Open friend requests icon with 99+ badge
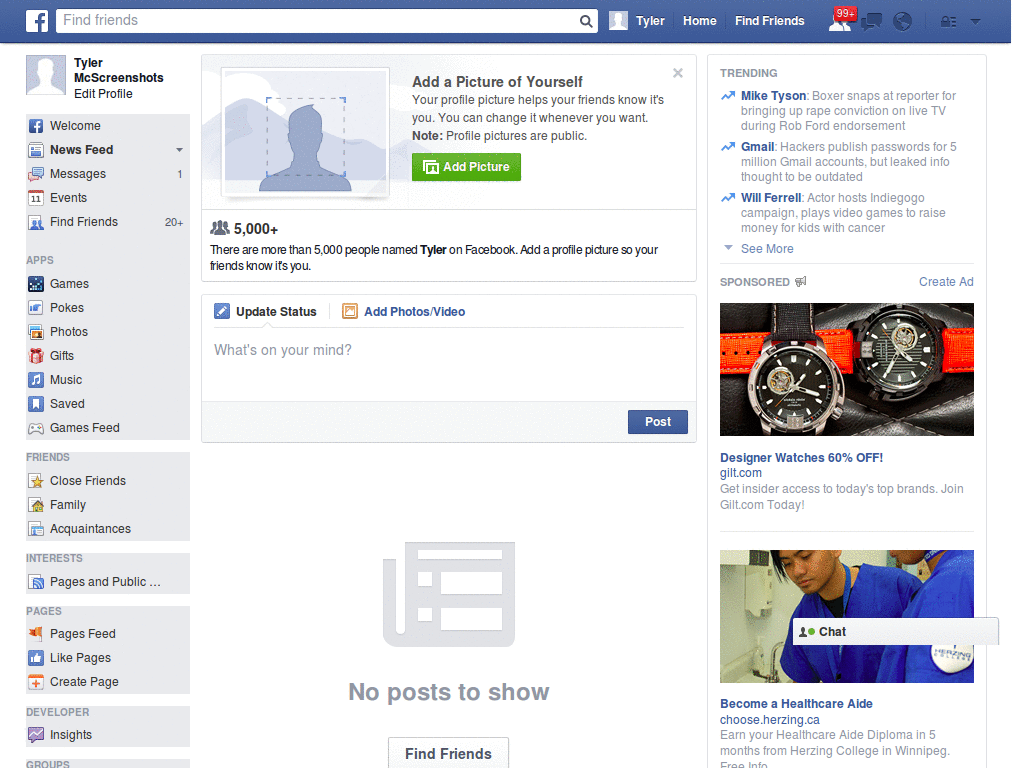 pos(840,21)
